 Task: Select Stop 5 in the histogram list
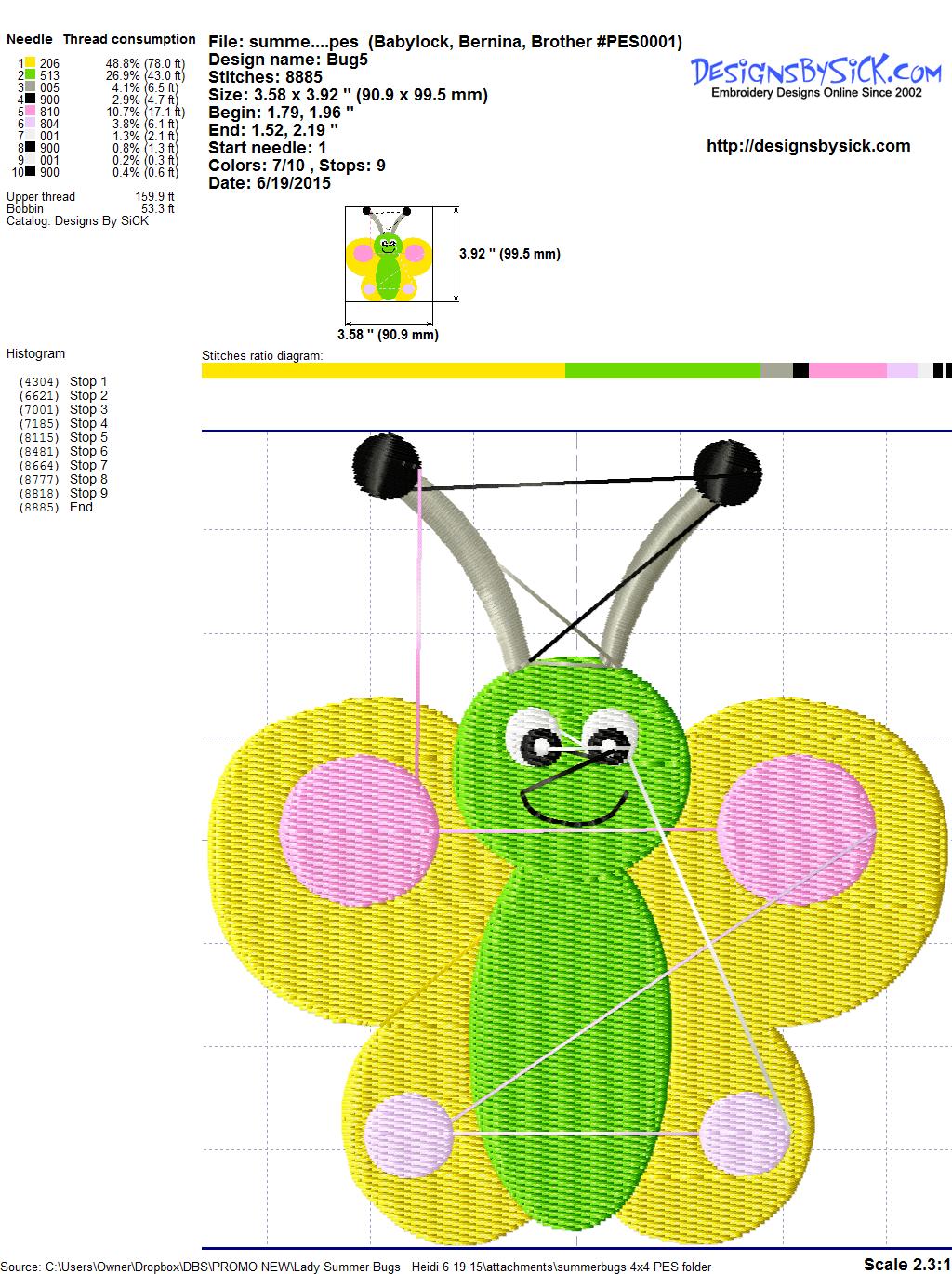pyautogui.click(x=88, y=437)
